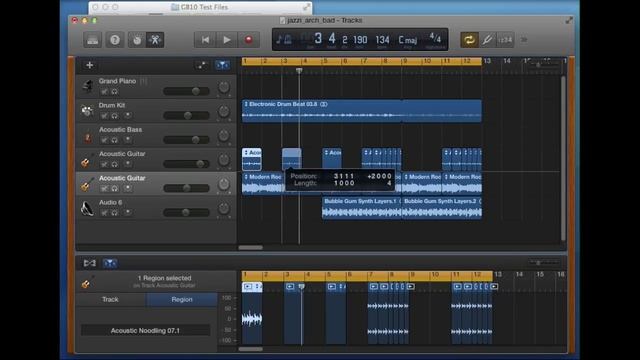Click the bar number 3 in LCD
The image size is (640, 360).
tap(318, 39)
